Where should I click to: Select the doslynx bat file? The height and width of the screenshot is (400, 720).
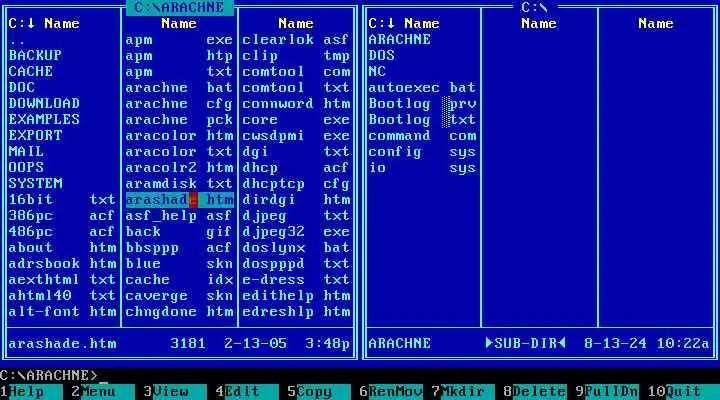point(296,248)
